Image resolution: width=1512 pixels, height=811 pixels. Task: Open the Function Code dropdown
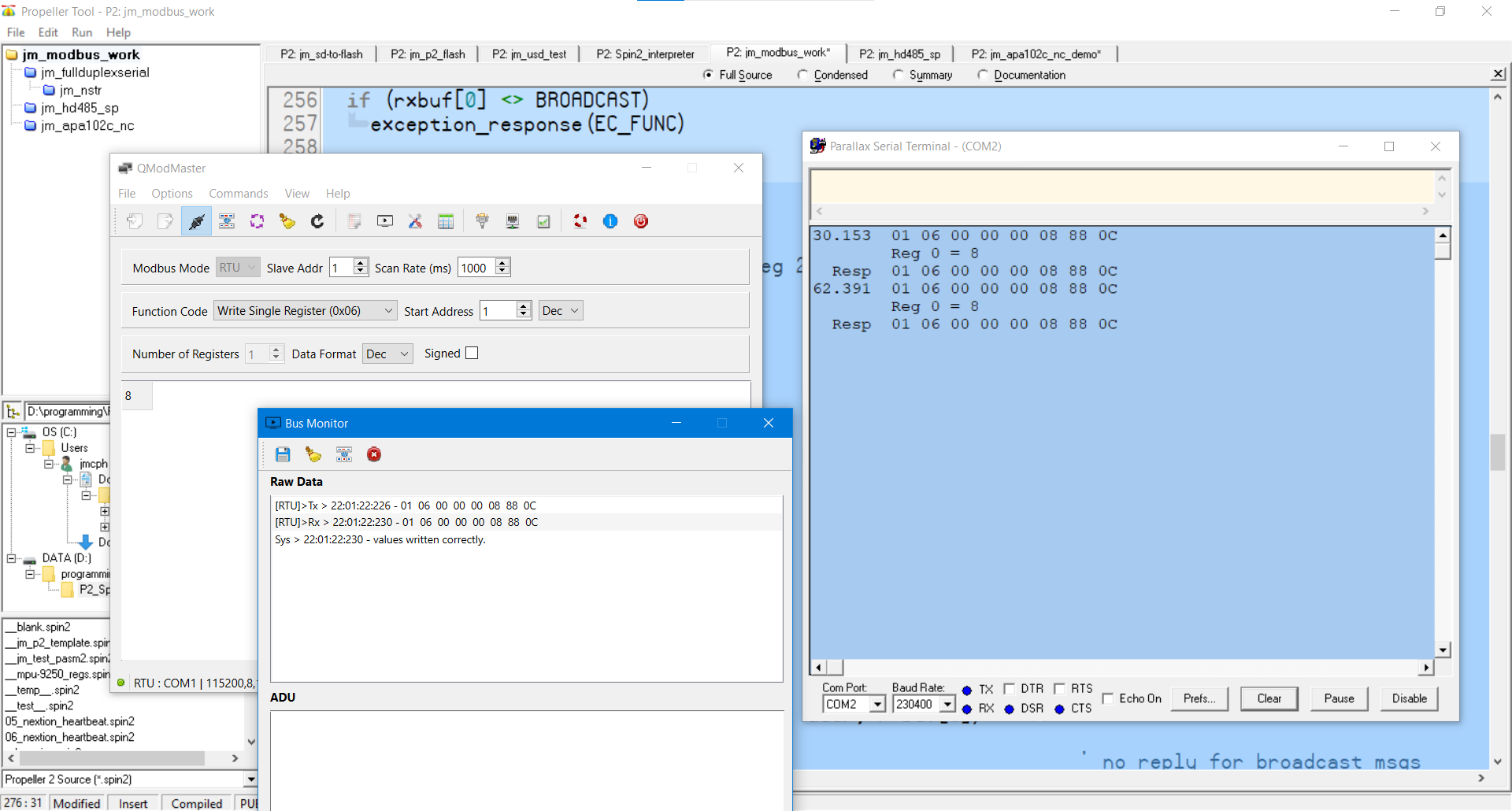pos(305,311)
